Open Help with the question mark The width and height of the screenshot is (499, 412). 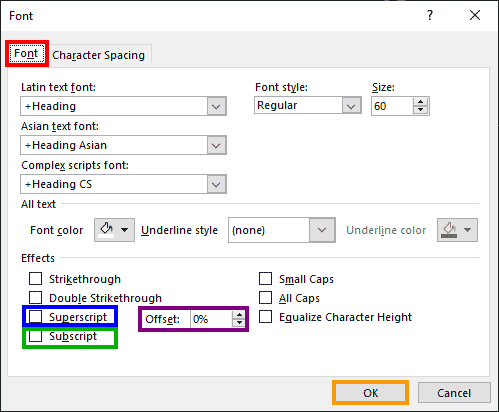pos(430,15)
